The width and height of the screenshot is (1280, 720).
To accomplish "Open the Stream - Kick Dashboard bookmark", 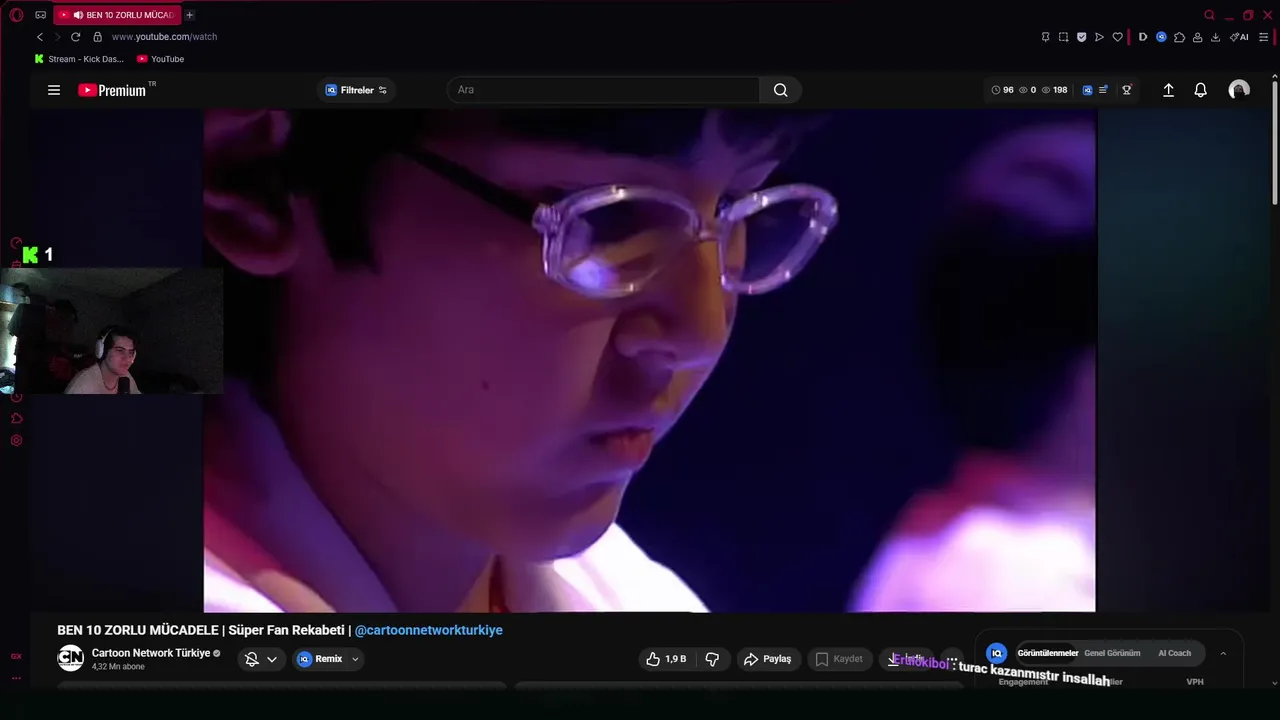I will click(79, 59).
